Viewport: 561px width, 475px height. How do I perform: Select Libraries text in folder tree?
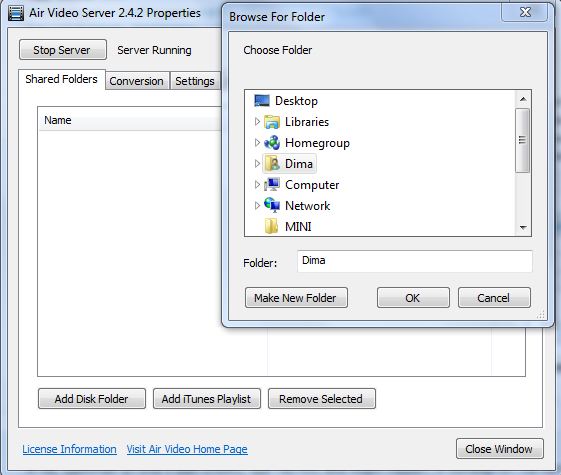[307, 122]
